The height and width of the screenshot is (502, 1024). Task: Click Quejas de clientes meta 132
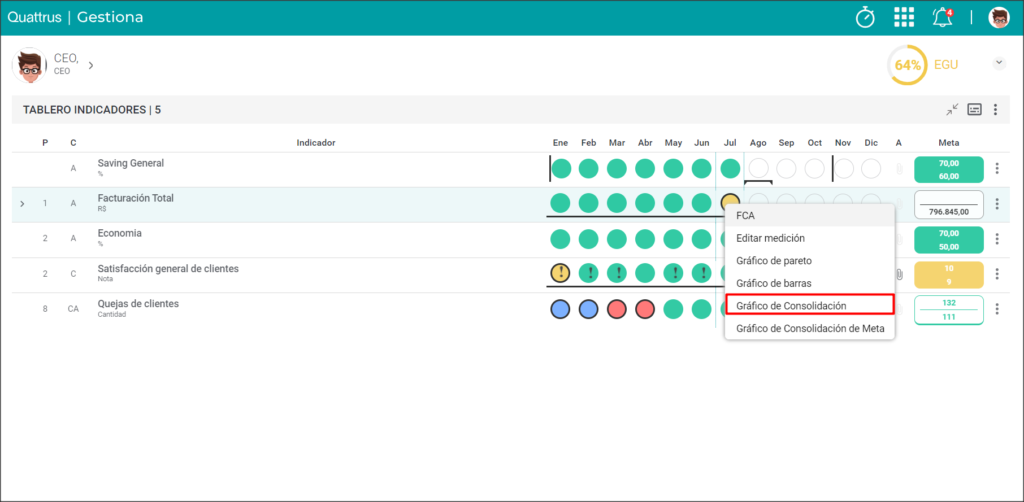click(949, 310)
